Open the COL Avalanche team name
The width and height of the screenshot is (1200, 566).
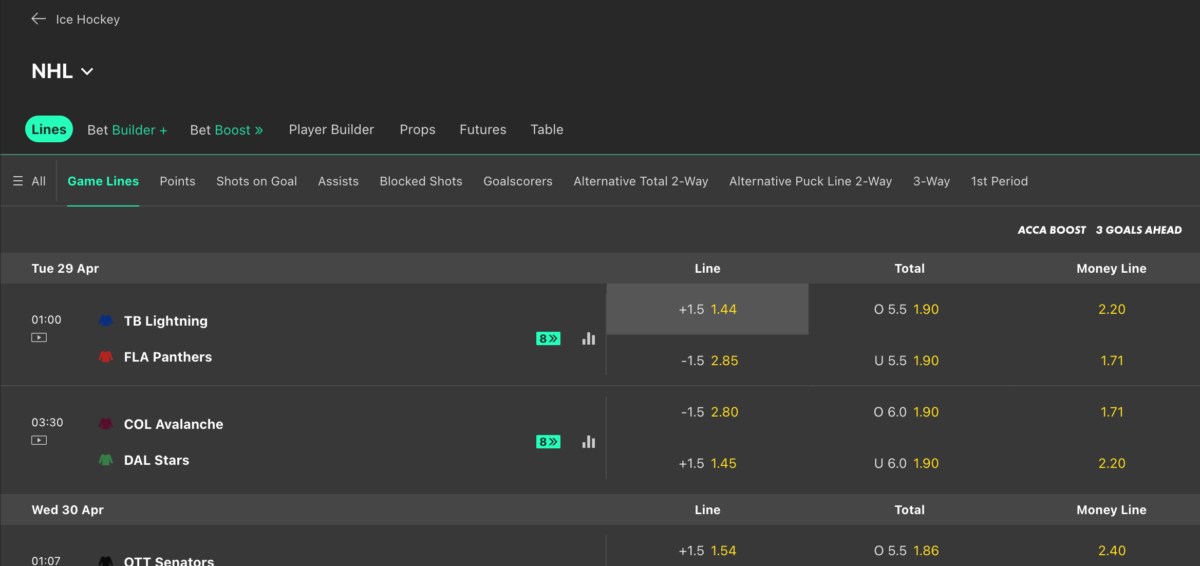click(174, 424)
